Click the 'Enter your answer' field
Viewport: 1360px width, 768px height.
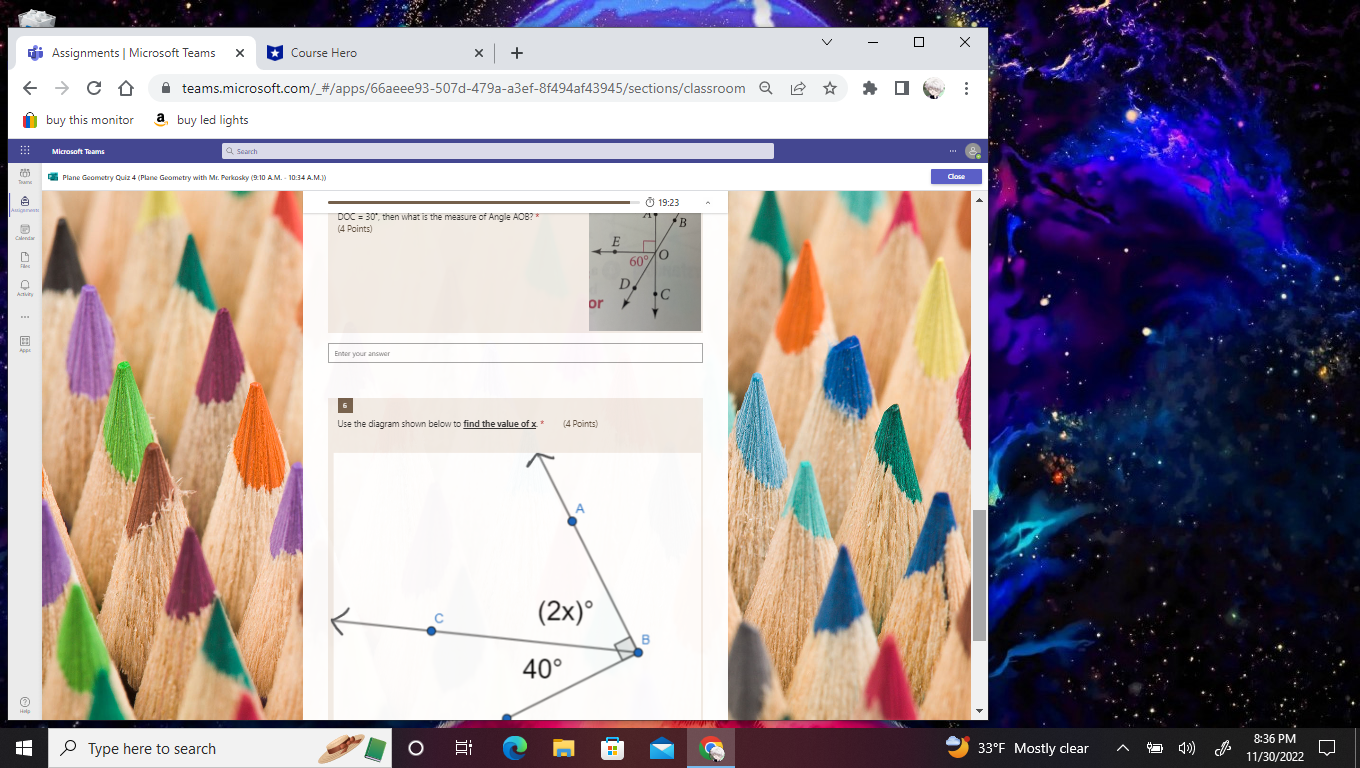(x=515, y=353)
